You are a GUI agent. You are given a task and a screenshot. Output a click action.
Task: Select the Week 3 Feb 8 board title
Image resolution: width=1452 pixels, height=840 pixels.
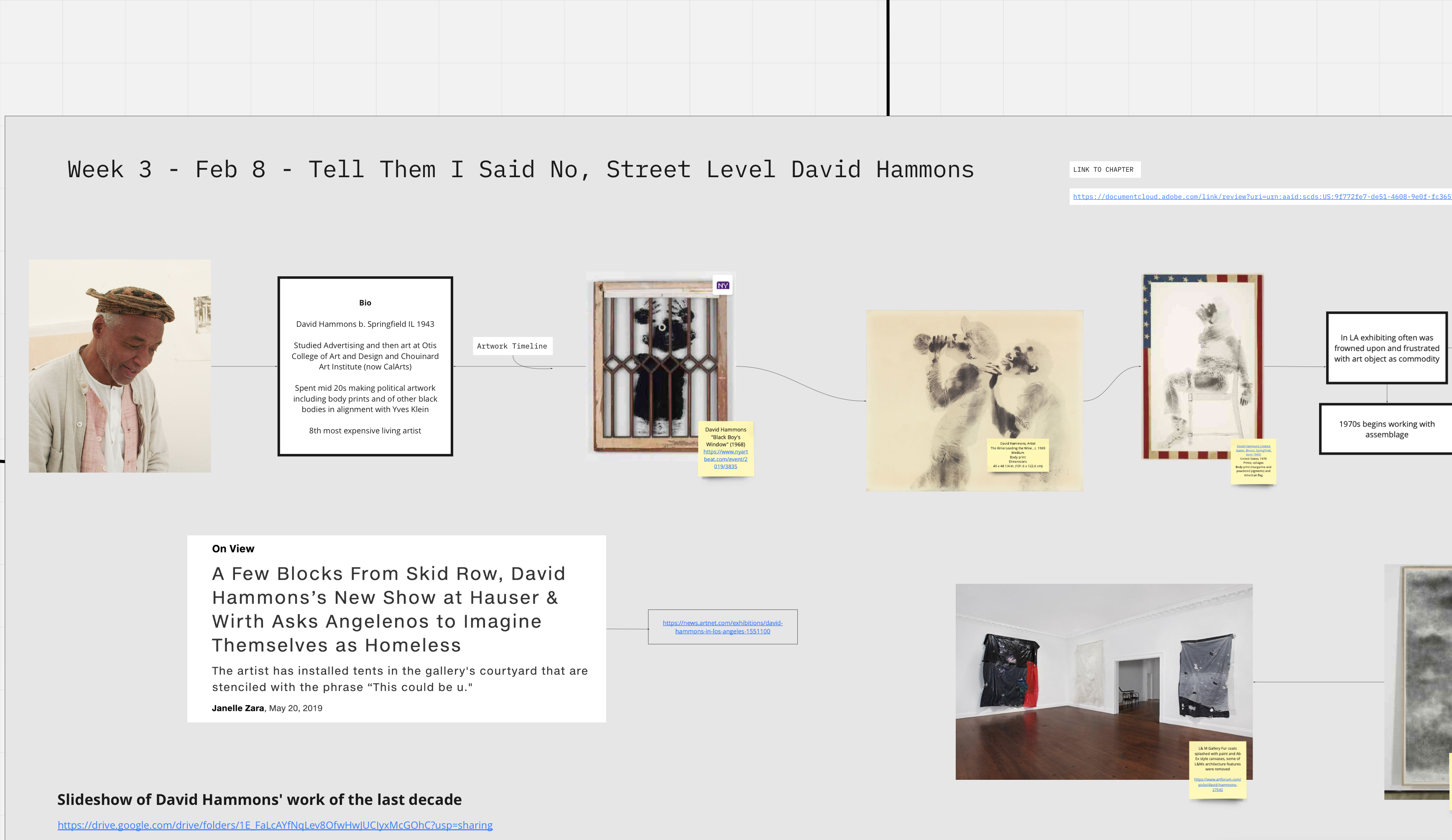520,169
